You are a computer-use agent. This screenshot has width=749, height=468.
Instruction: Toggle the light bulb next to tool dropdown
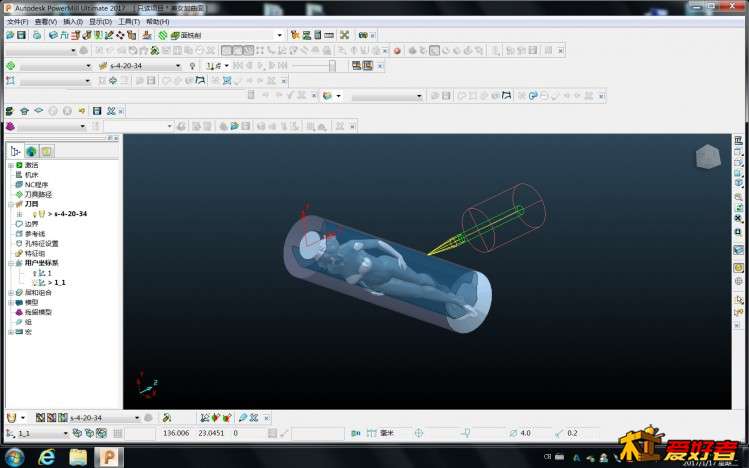[192, 65]
